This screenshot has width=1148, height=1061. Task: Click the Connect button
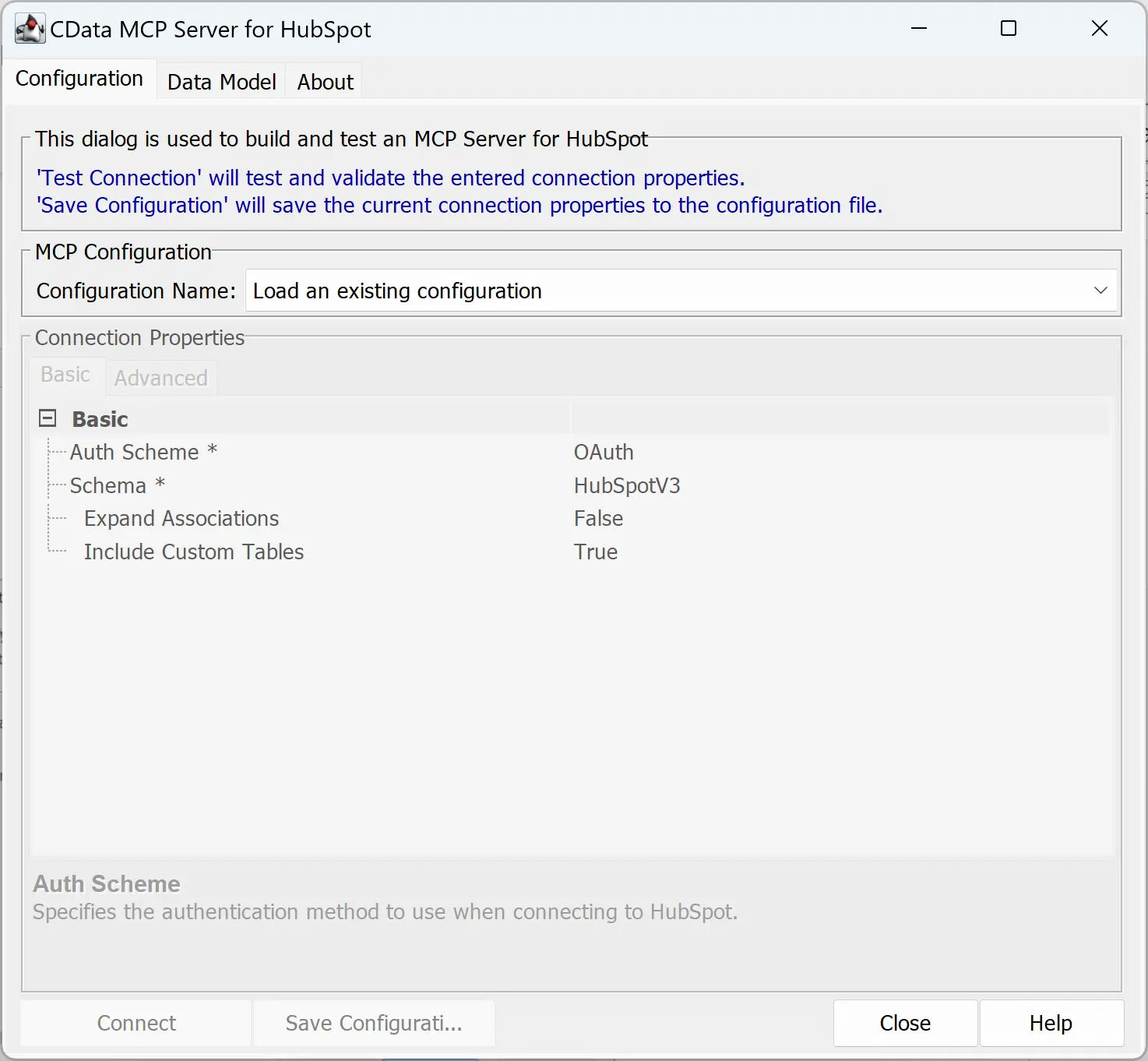click(135, 1023)
